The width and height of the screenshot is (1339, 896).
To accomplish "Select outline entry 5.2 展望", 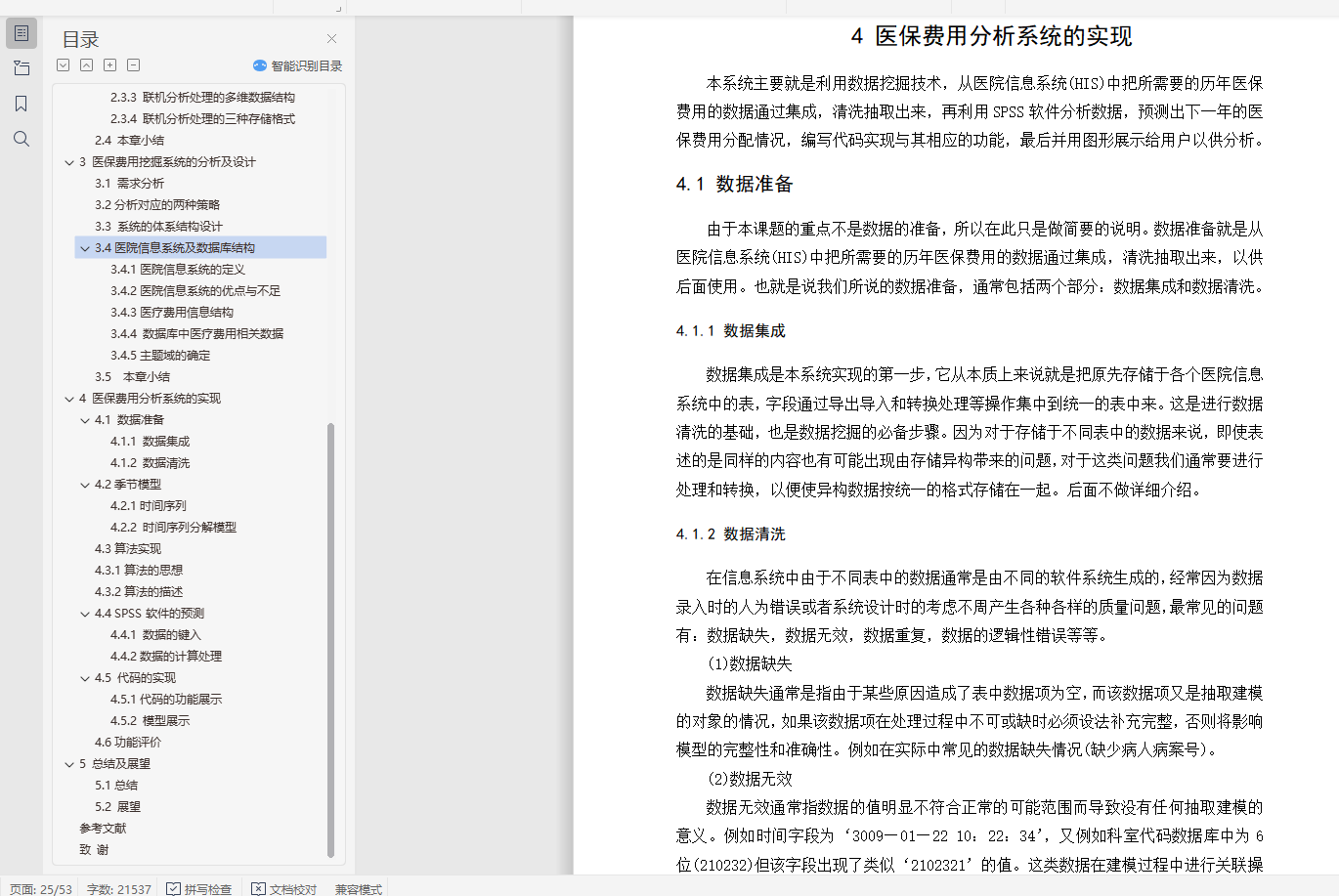I will (117, 807).
